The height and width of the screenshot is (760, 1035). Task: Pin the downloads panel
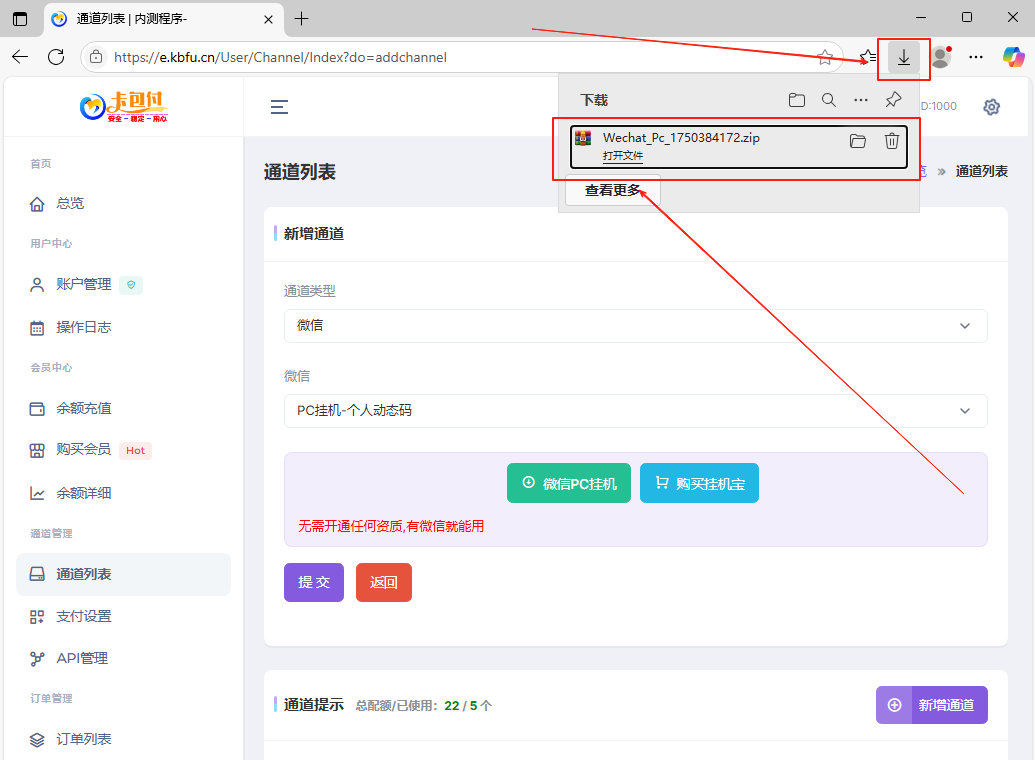point(892,99)
